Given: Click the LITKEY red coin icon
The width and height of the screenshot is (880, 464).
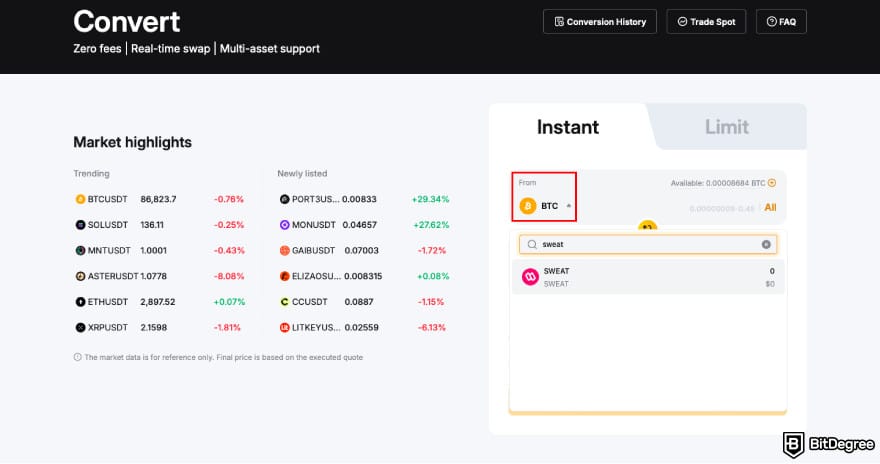Looking at the screenshot, I should (285, 328).
